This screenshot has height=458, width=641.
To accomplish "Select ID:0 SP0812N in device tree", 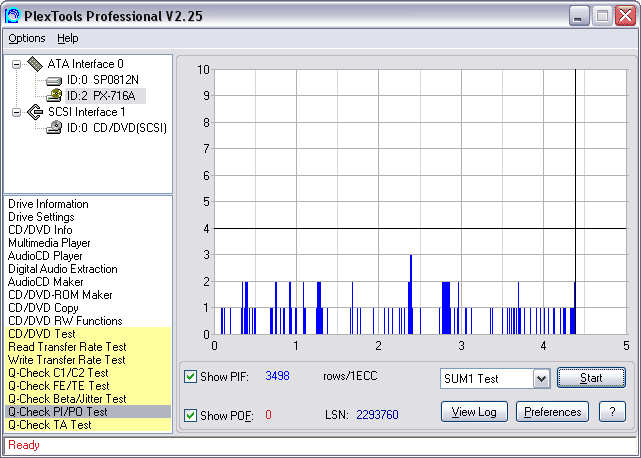I will pos(103,80).
